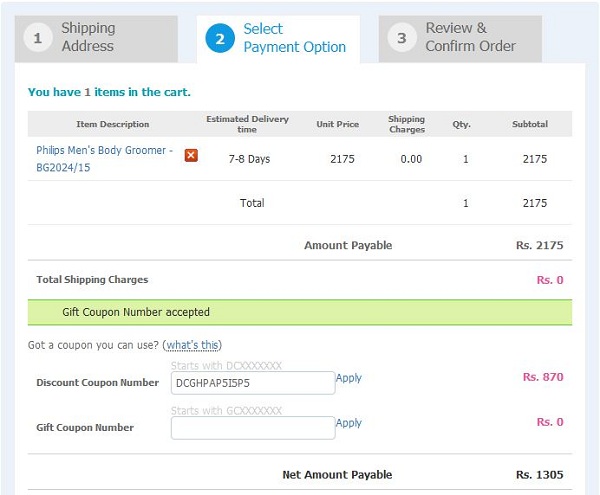Apply the Gift Coupon Number

point(349,423)
